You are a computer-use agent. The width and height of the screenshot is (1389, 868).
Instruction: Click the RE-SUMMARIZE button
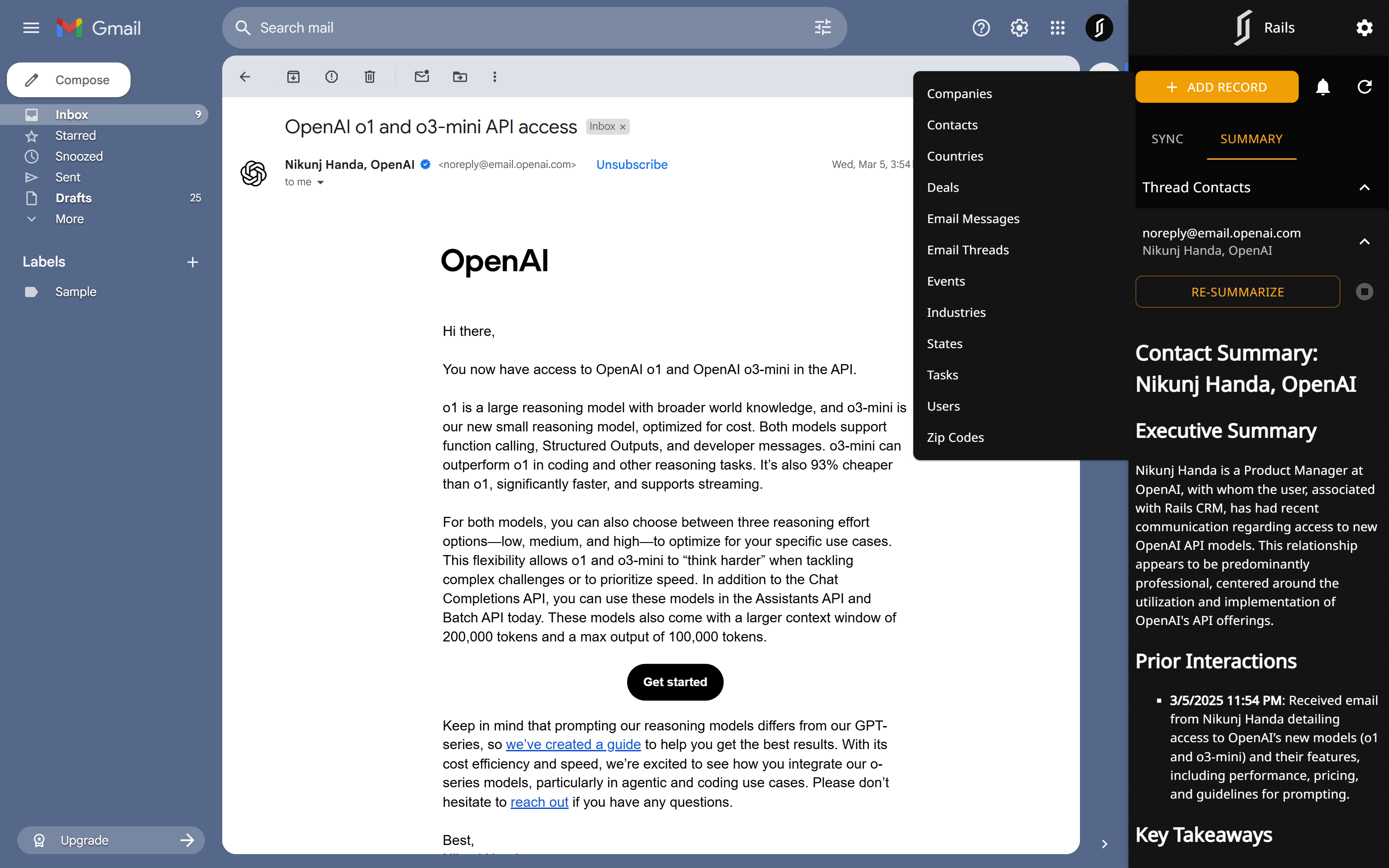(x=1238, y=292)
